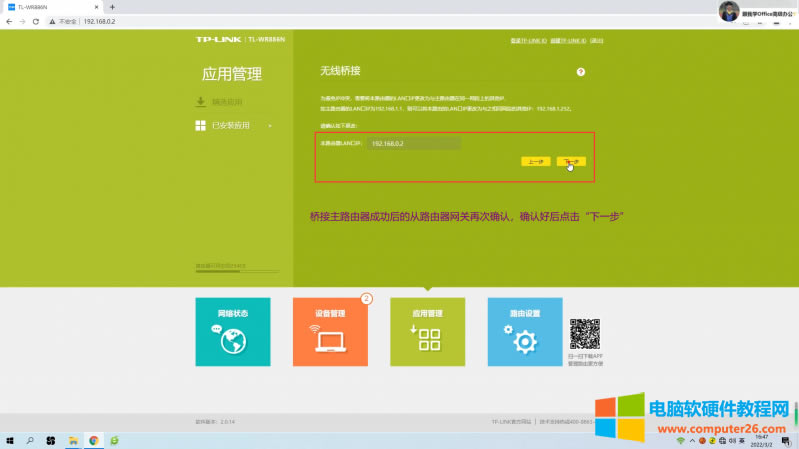Open the 路由设置 gear tile
Image resolution: width=799 pixels, height=449 pixels.
click(x=524, y=331)
